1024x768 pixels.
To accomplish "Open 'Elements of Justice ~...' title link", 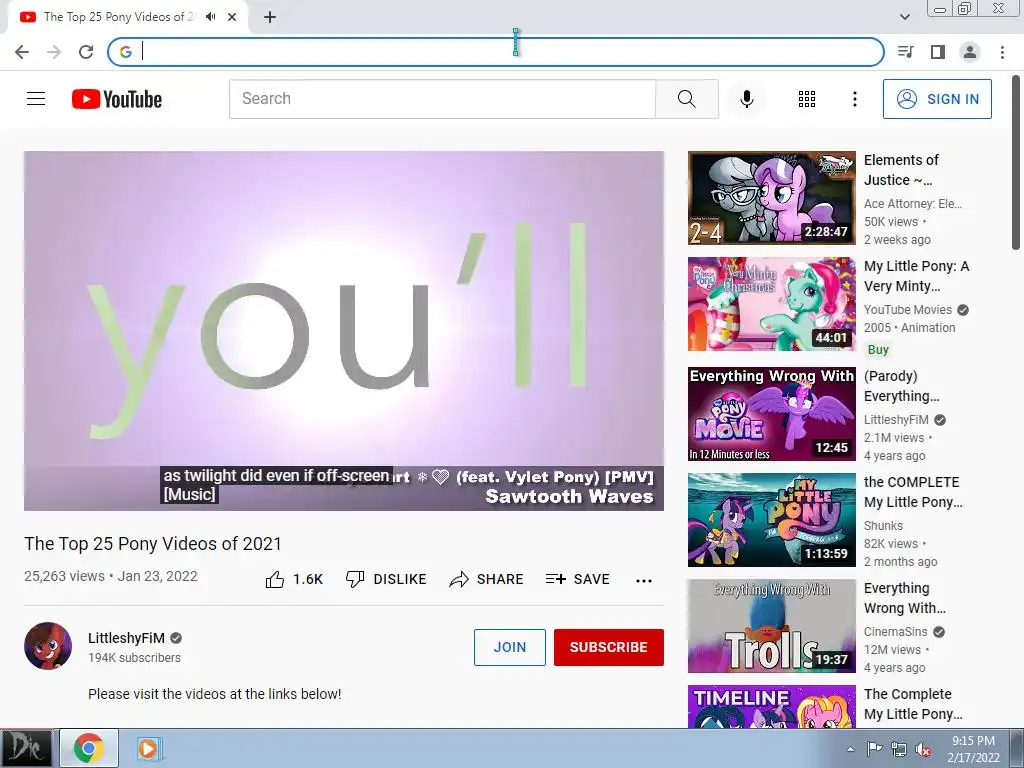I will [901, 170].
